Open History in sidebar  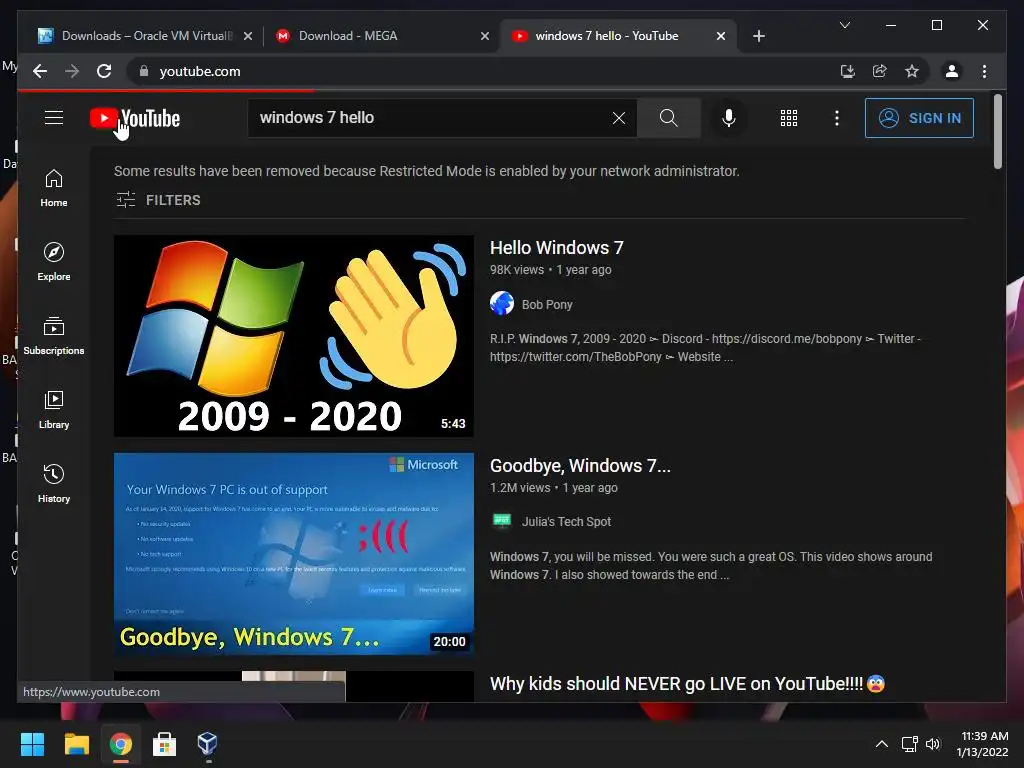click(54, 484)
